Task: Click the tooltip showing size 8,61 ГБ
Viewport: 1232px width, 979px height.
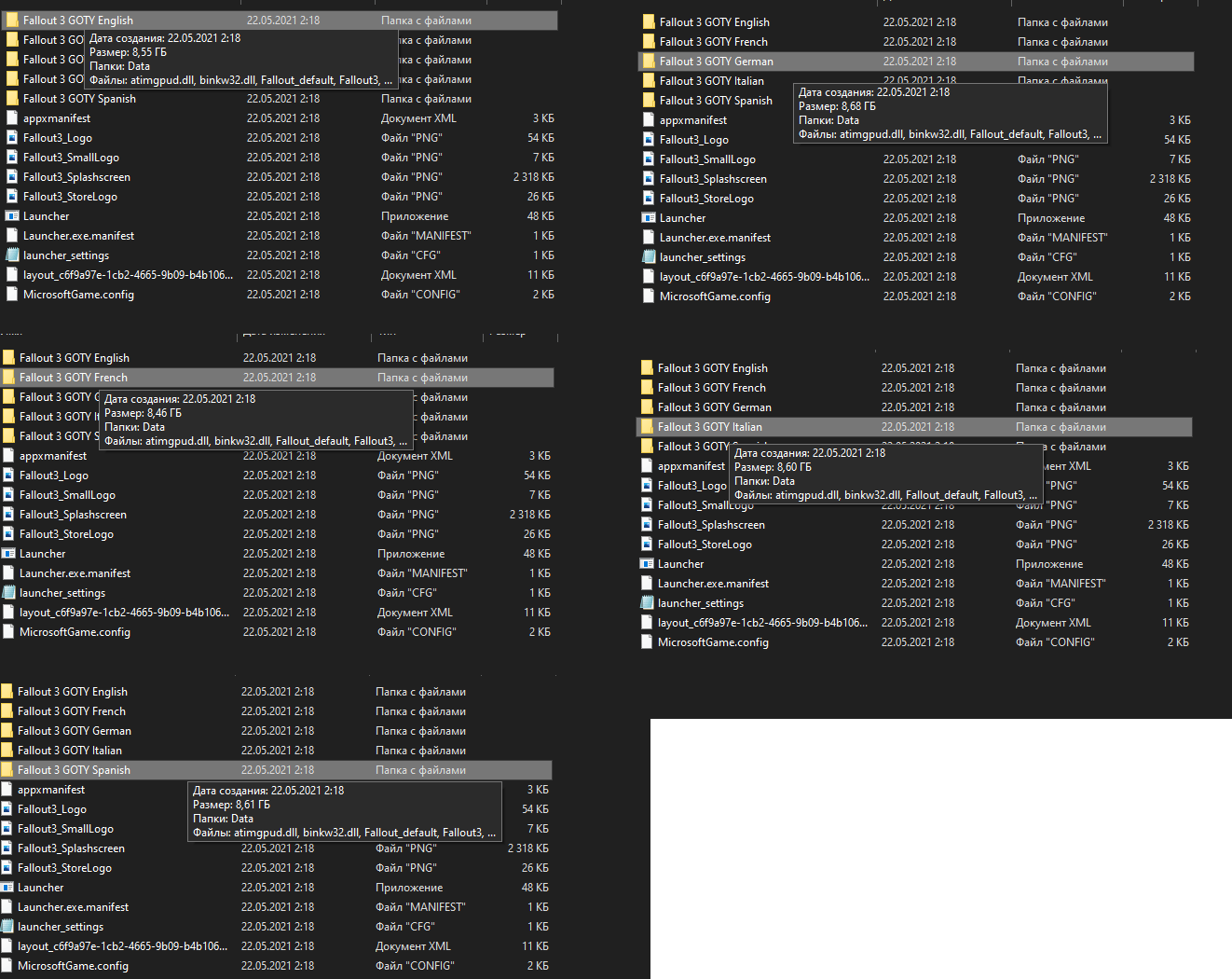Action: (345, 811)
